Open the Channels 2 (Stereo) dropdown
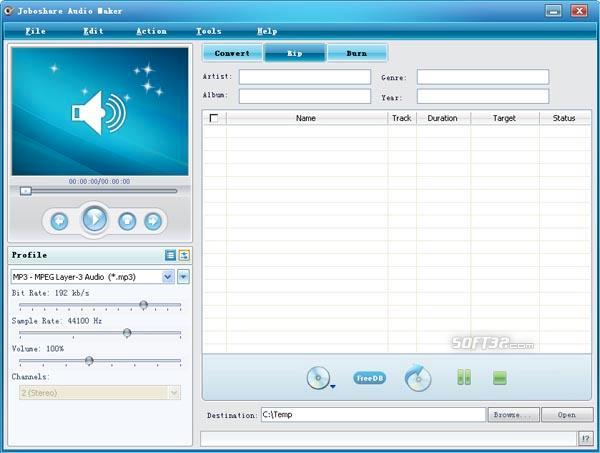The image size is (600, 453). pos(174,393)
